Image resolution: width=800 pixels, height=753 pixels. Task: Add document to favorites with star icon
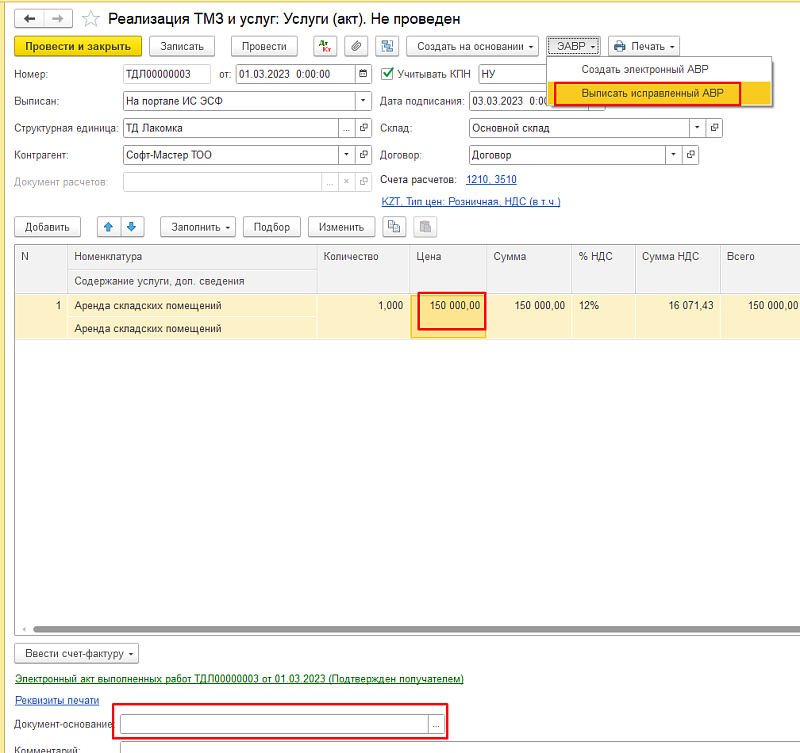click(x=90, y=18)
